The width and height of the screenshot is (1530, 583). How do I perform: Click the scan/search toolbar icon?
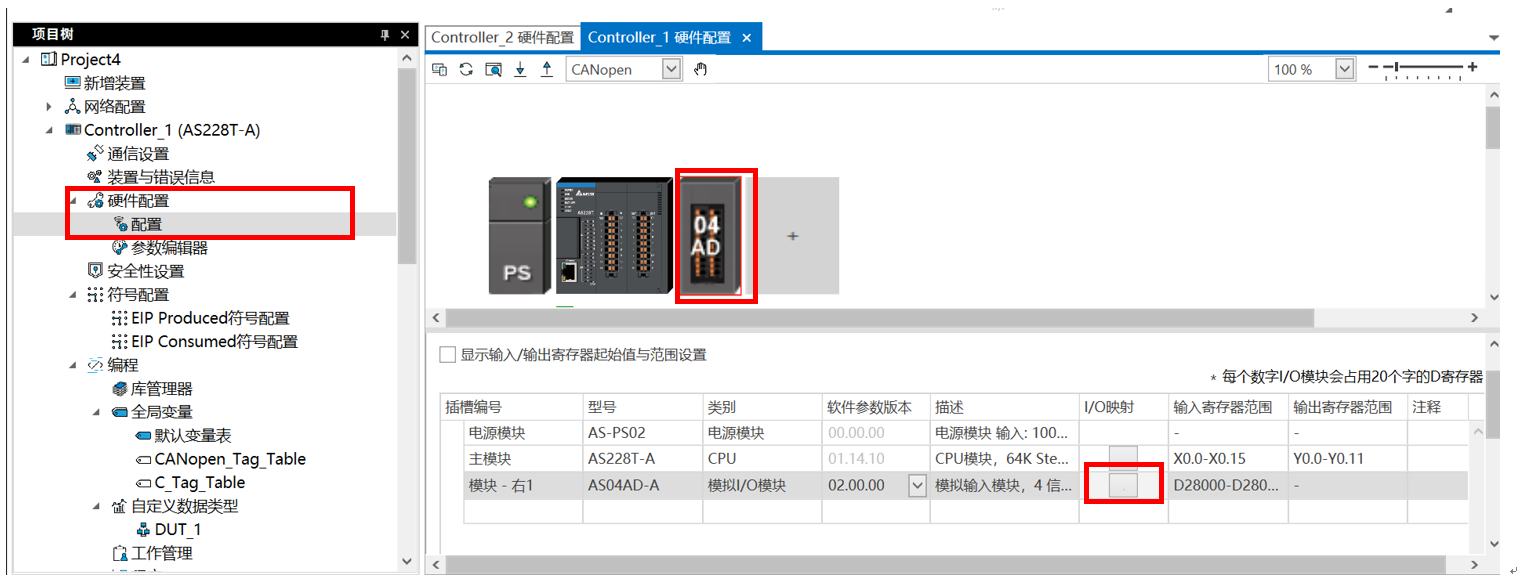tap(493, 69)
